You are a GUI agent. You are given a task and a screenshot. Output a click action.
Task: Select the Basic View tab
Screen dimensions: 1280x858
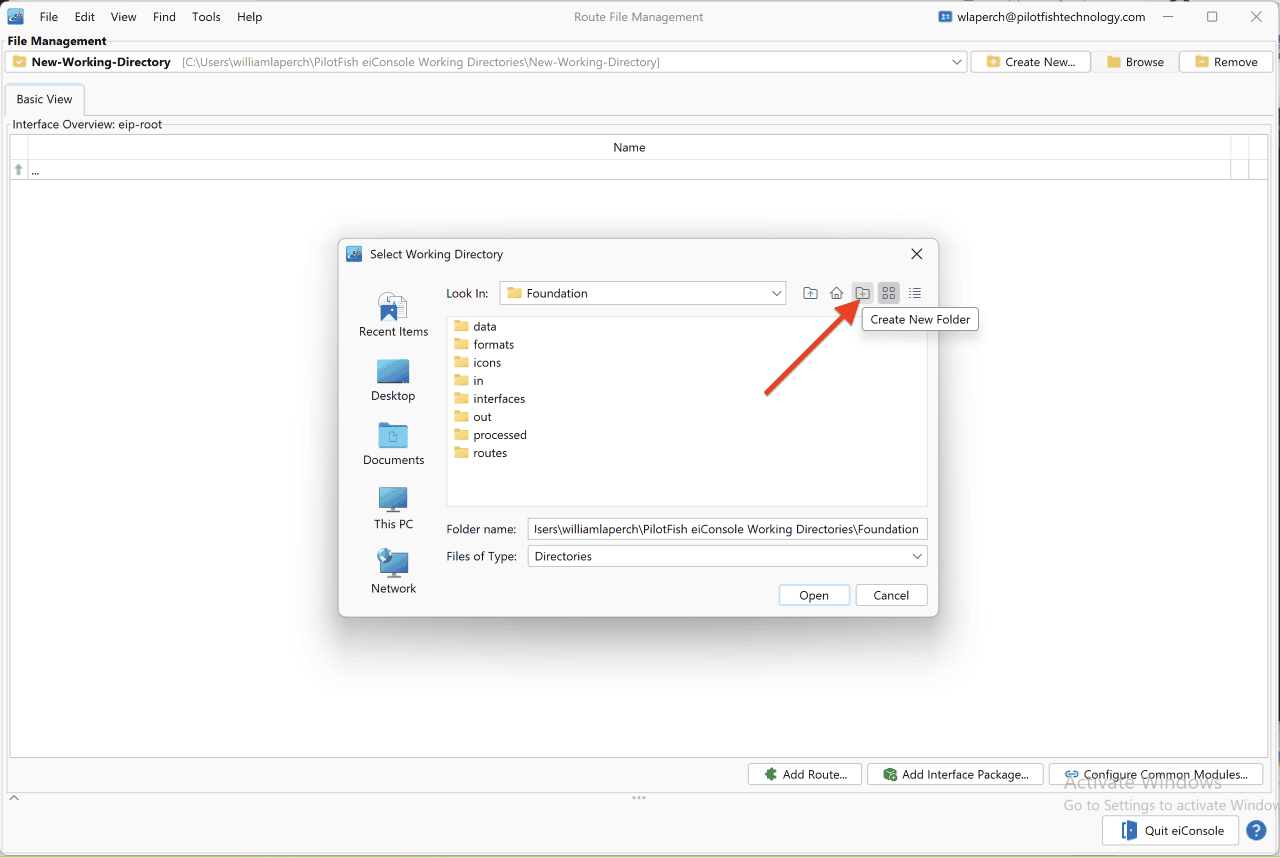(x=45, y=99)
